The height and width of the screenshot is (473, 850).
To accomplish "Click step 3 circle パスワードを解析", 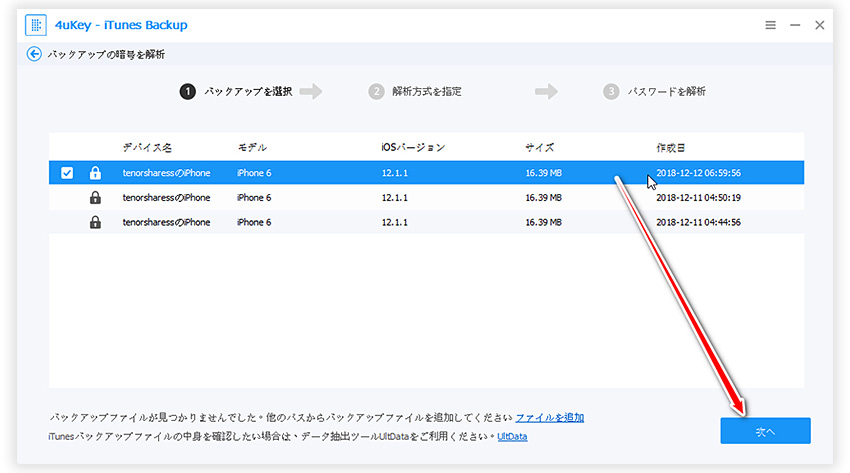I will point(611,92).
